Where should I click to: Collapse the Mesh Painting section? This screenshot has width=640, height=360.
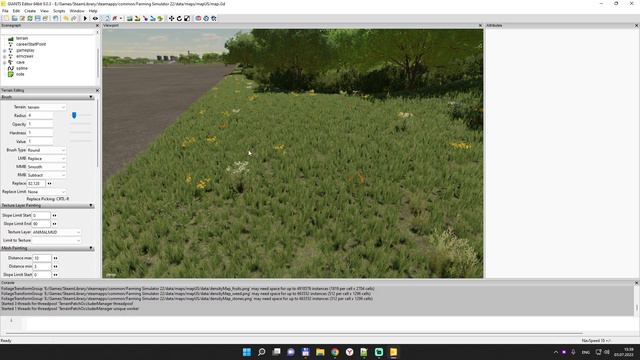pyautogui.click(x=91, y=248)
